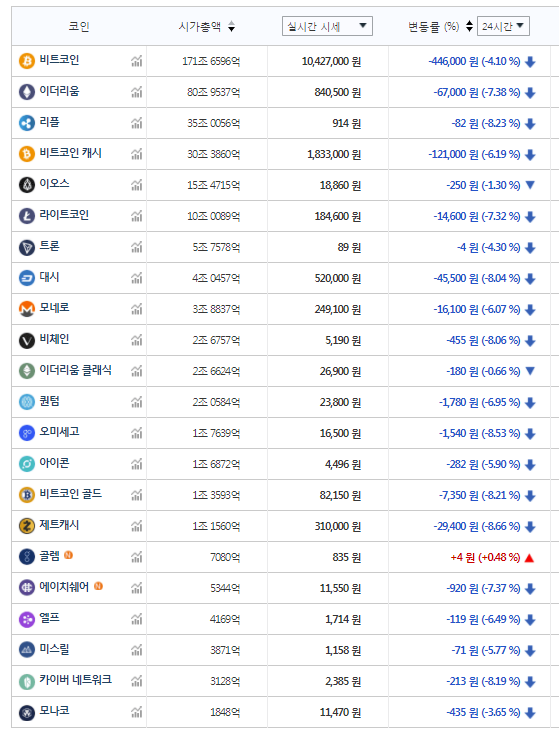Select the market cap 7080억
The width and height of the screenshot is (559, 733).
tap(225, 557)
